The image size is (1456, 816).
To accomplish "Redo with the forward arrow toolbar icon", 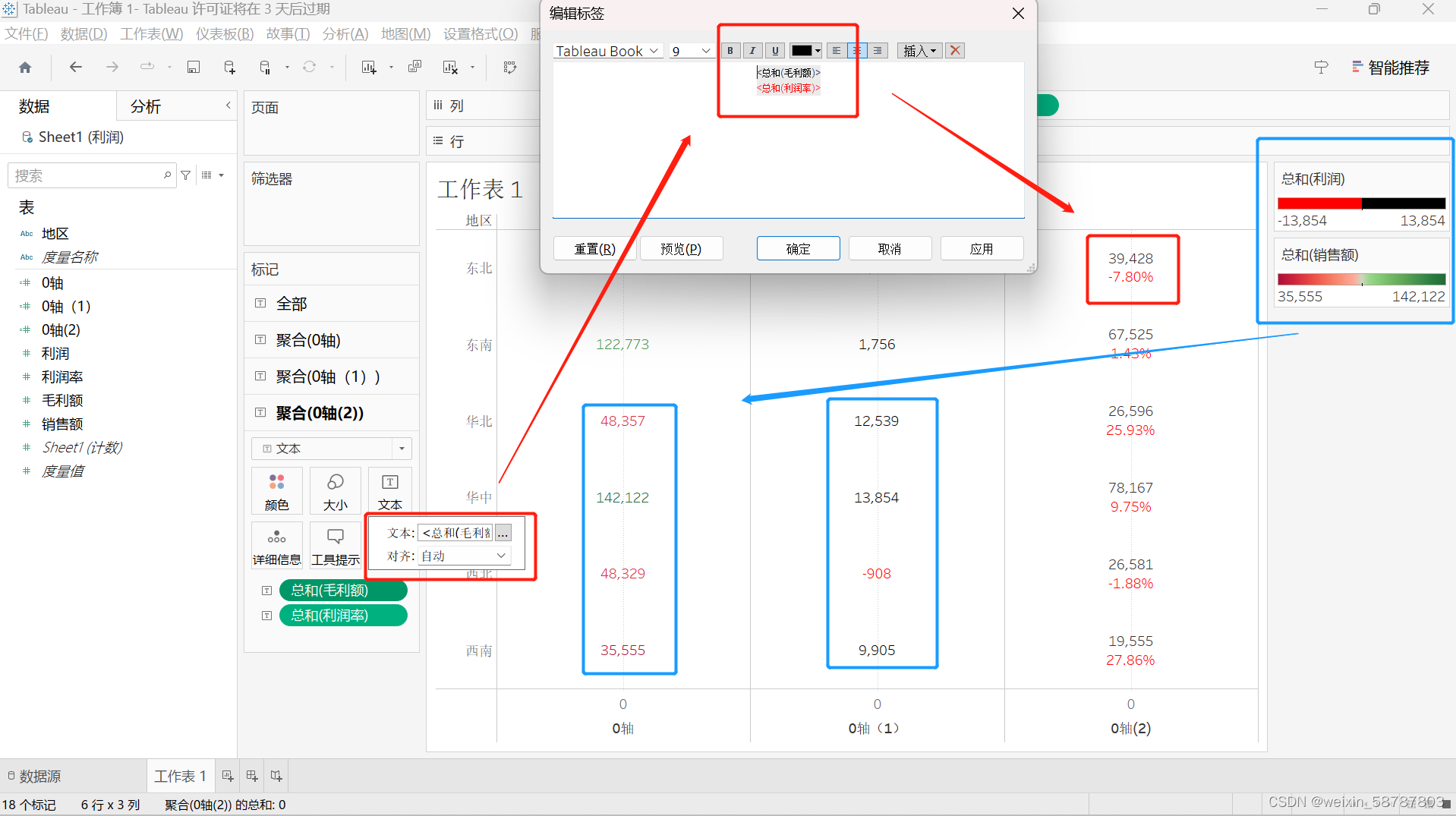I will pyautogui.click(x=112, y=68).
